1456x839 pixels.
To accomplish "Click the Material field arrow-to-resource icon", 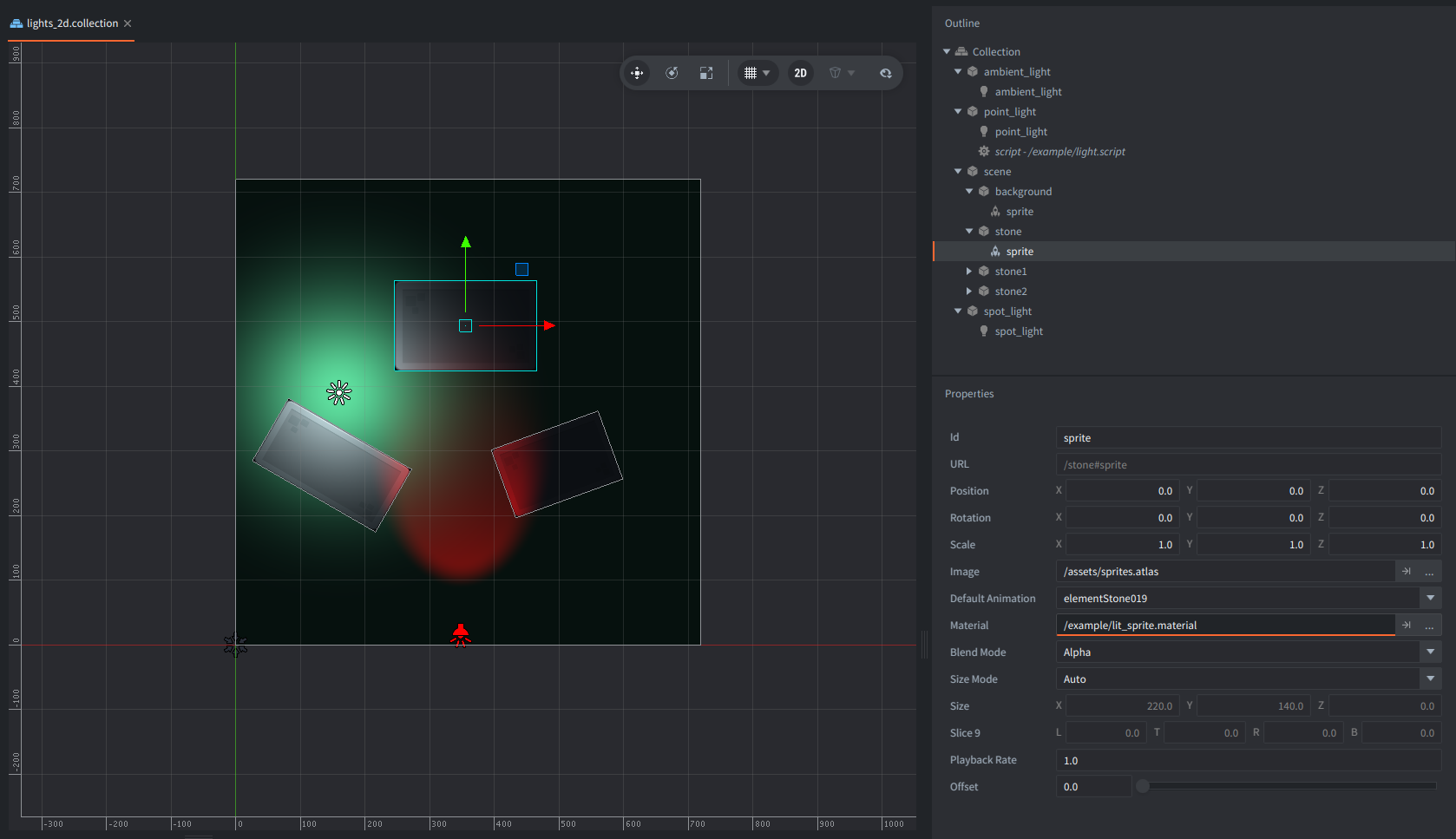I will 1407,625.
